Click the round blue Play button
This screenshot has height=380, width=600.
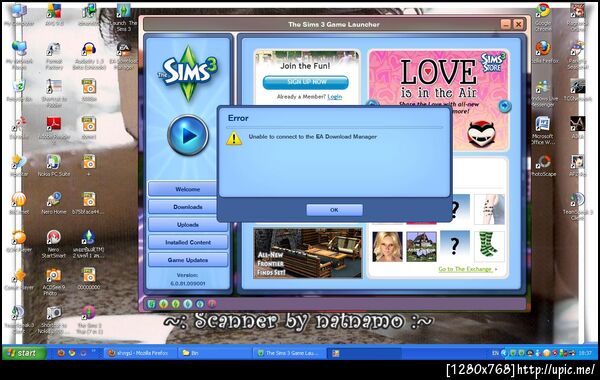(x=188, y=135)
